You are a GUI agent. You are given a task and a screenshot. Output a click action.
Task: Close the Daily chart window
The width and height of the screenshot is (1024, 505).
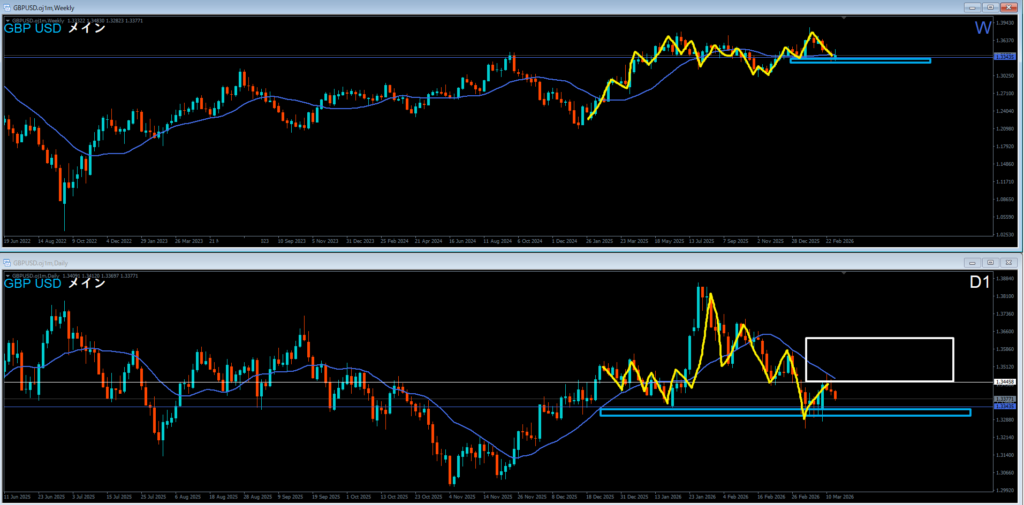pyautogui.click(x=1011, y=262)
